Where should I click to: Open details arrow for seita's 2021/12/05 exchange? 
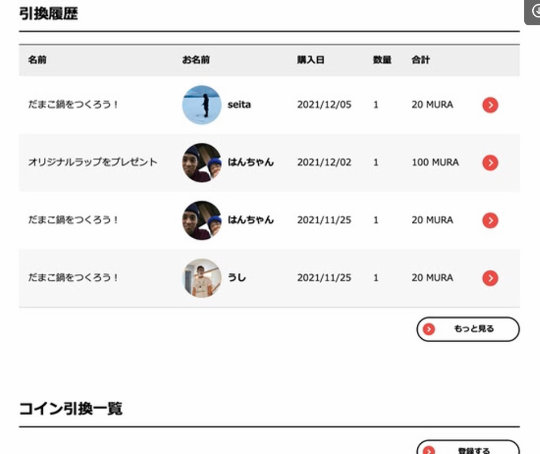click(x=490, y=105)
